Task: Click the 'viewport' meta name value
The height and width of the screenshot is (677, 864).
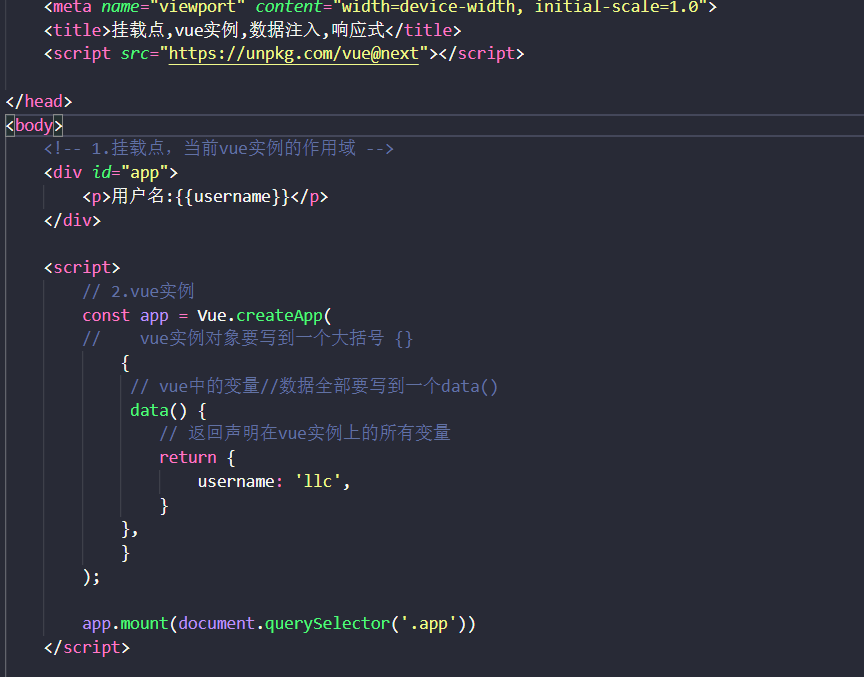Action: click(197, 7)
